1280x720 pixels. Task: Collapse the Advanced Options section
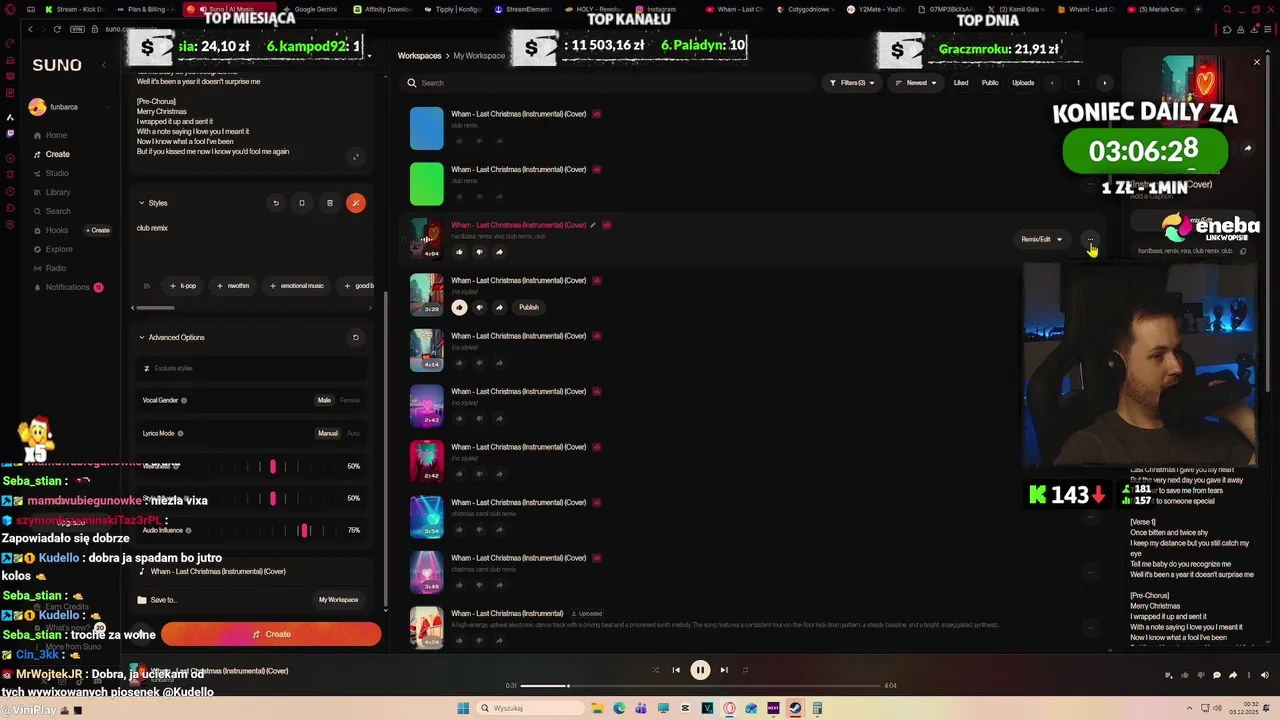(142, 337)
